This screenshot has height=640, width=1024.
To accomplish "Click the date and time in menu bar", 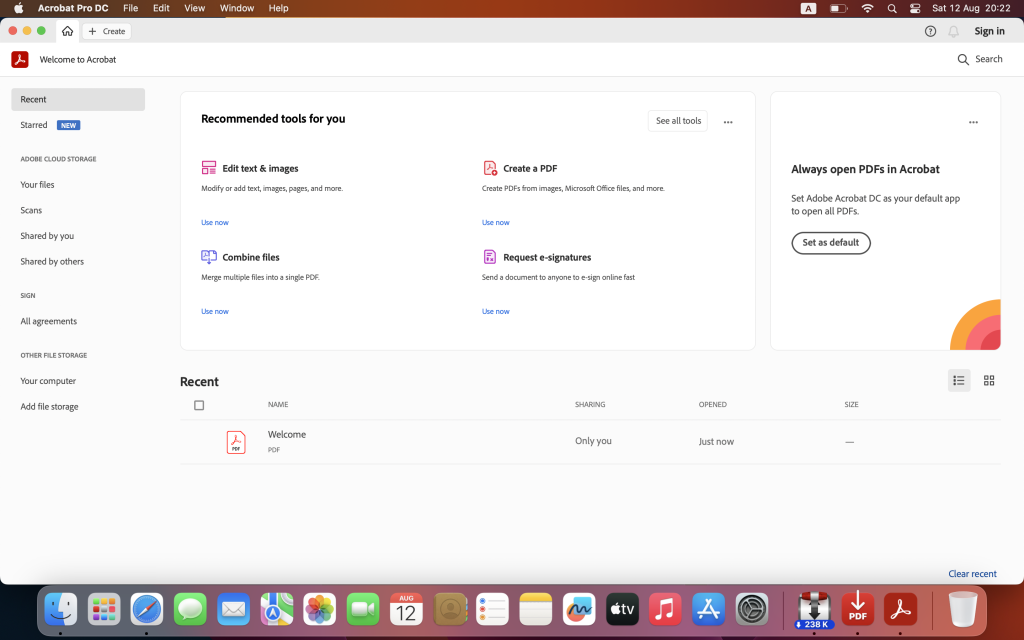I will click(971, 8).
